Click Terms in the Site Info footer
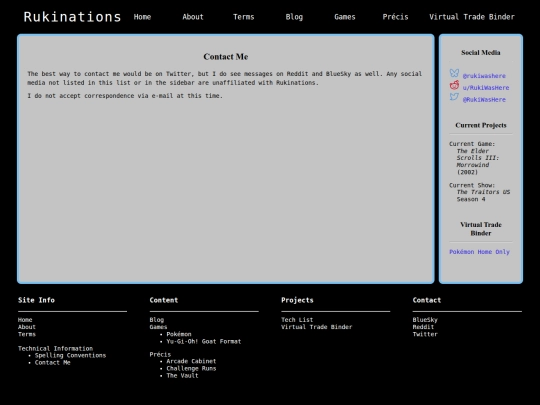This screenshot has height=405, width=540. point(27,334)
